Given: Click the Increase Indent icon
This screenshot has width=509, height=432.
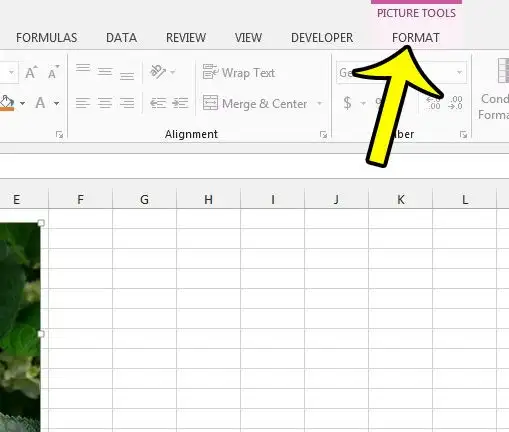Looking at the screenshot, I should click(x=180, y=103).
